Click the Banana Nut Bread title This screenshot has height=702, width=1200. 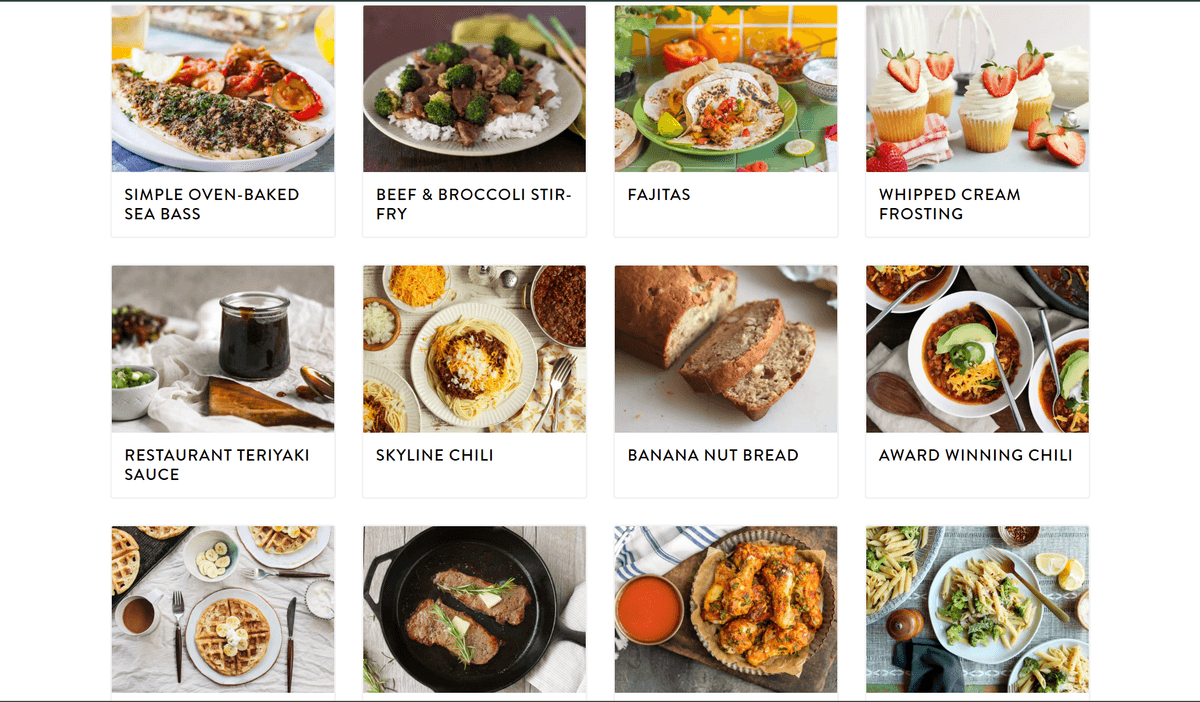click(713, 456)
